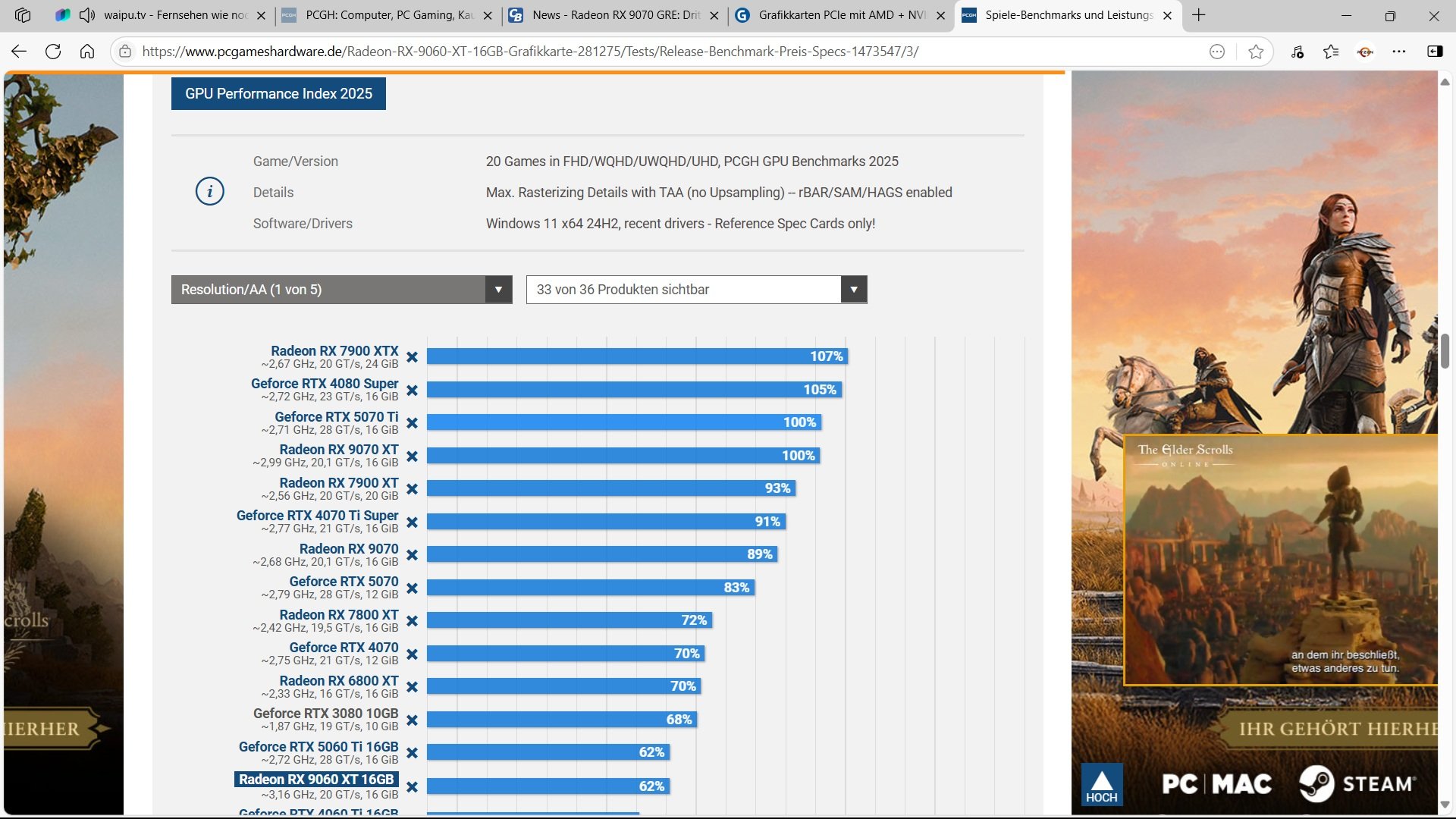Go to browser home page icon
Viewport: 1456px width, 819px height.
pos(87,52)
